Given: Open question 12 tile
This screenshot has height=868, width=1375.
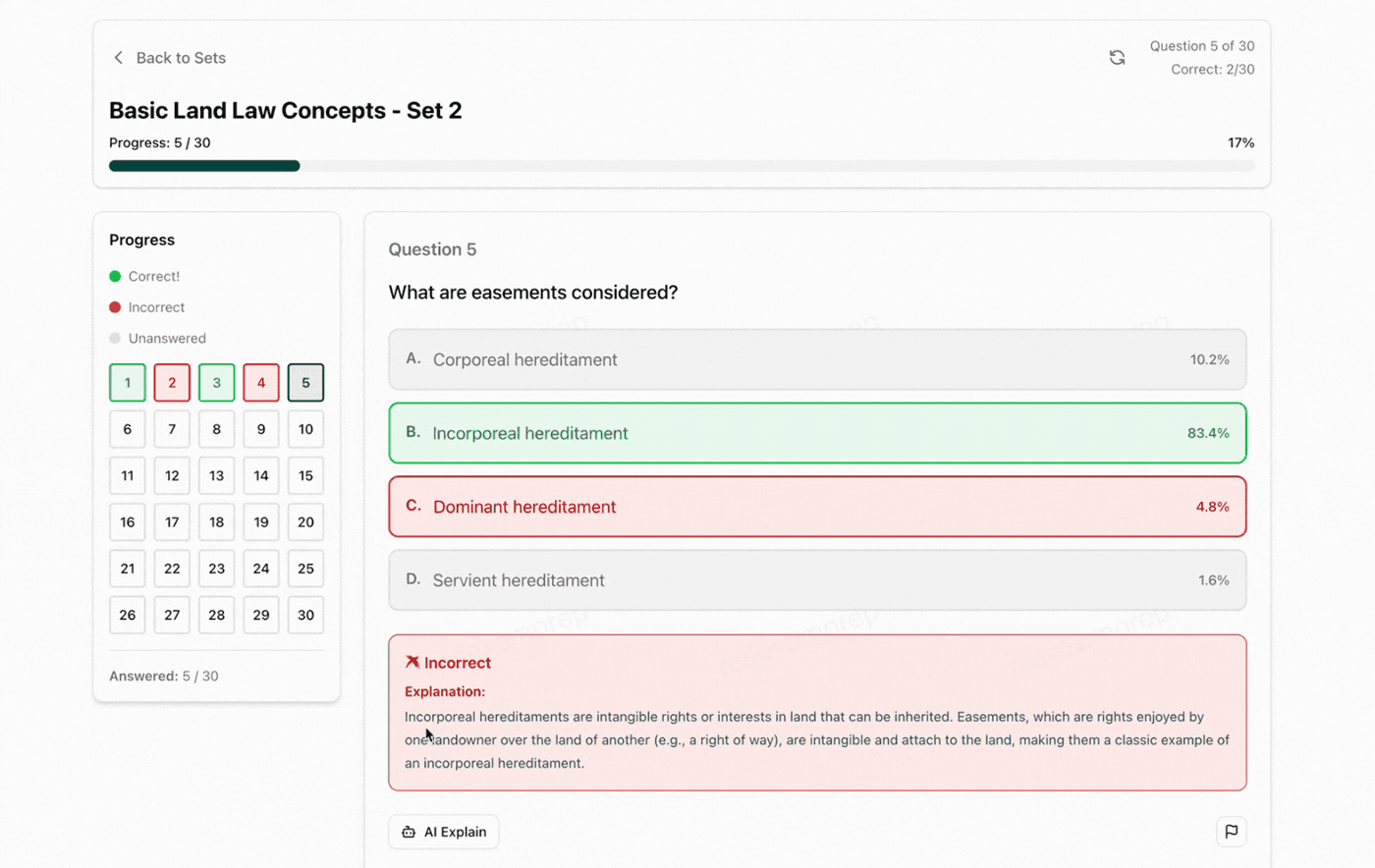Looking at the screenshot, I should click(x=172, y=475).
